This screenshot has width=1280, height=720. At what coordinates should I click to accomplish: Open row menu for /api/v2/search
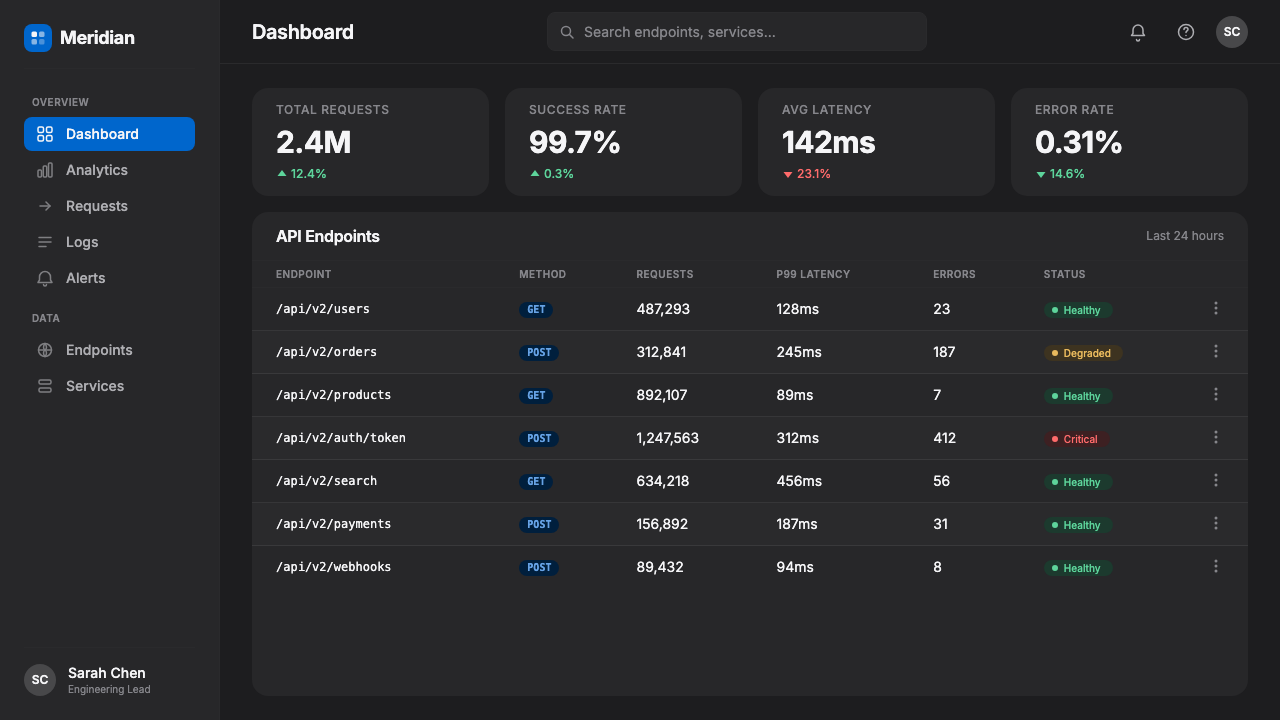[1216, 481]
